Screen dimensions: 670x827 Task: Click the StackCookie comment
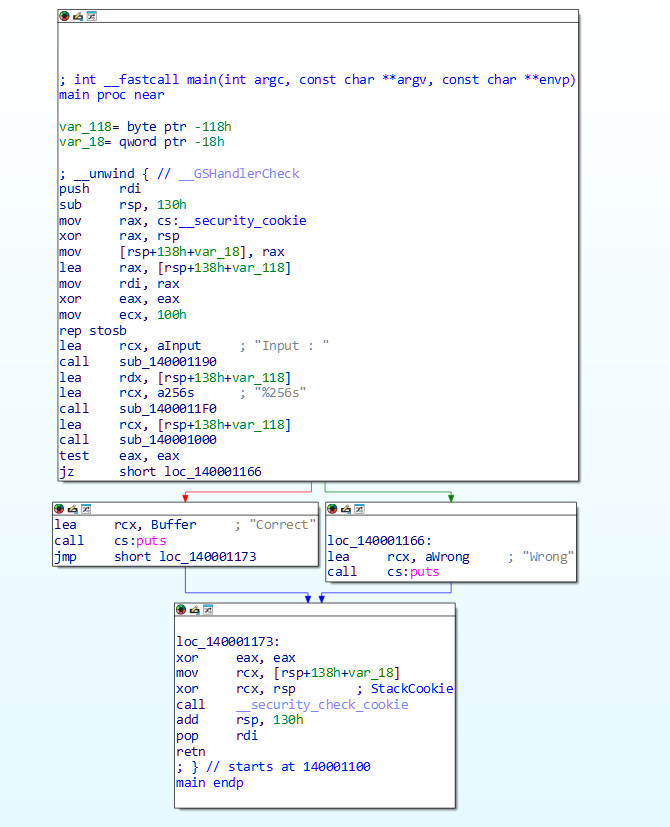point(412,689)
